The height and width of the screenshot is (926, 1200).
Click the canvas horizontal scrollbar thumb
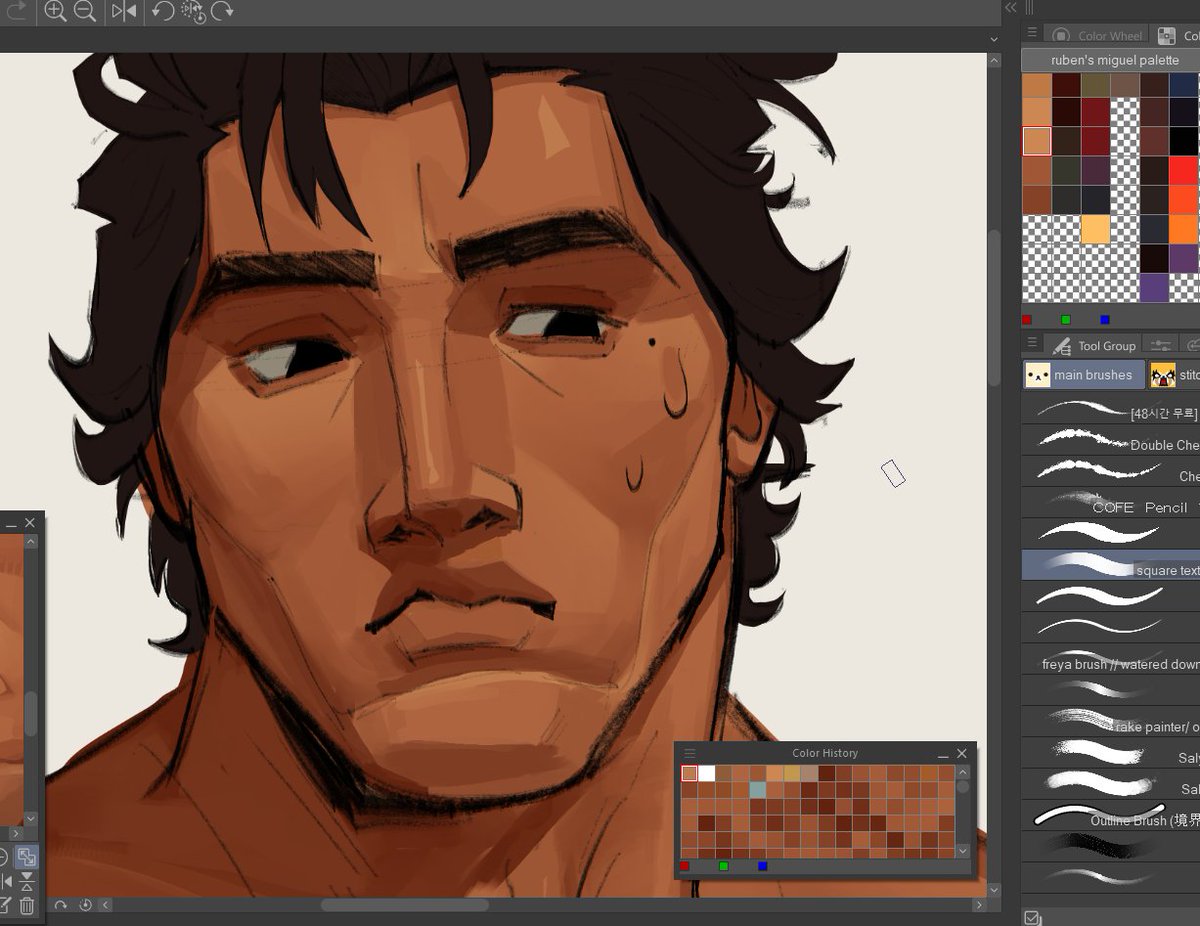click(x=404, y=905)
